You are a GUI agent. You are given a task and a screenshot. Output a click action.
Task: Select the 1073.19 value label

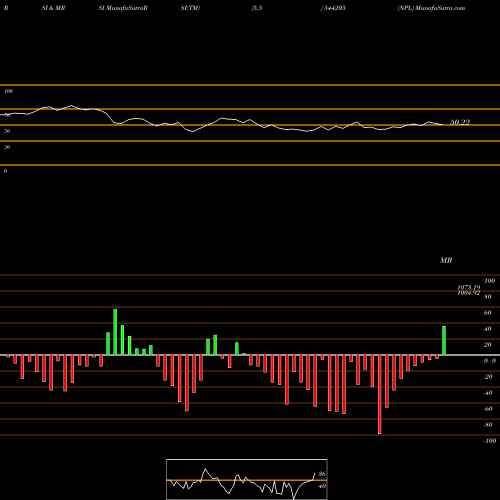pos(469,287)
